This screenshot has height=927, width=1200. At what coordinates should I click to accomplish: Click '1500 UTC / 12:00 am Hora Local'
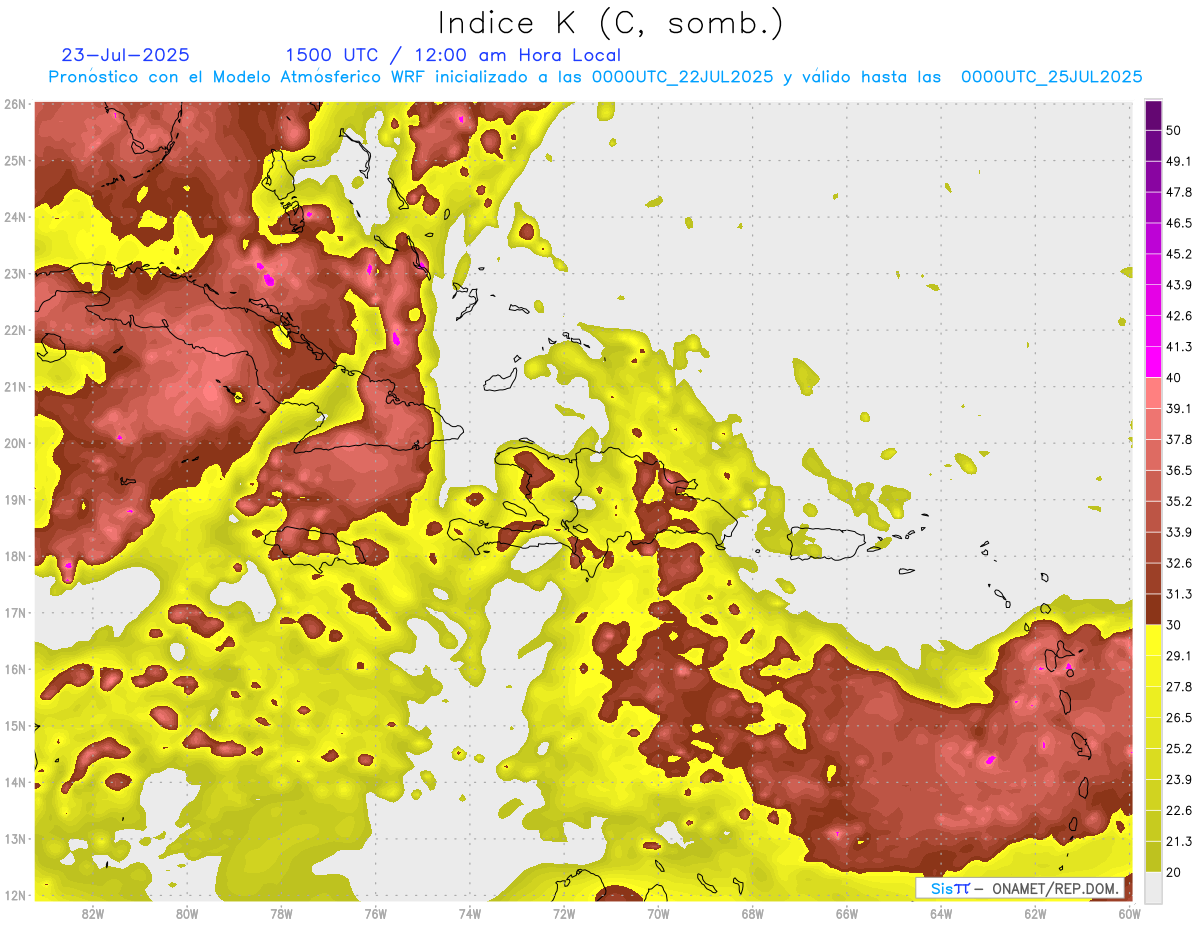(x=453, y=56)
